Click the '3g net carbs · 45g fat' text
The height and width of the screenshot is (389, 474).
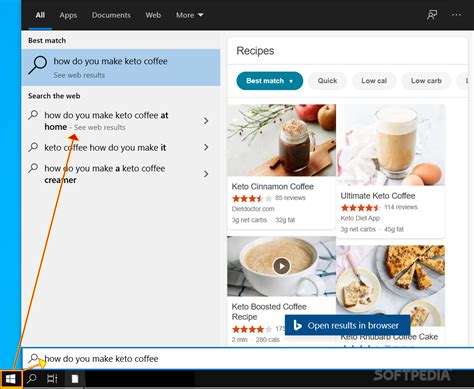click(372, 229)
